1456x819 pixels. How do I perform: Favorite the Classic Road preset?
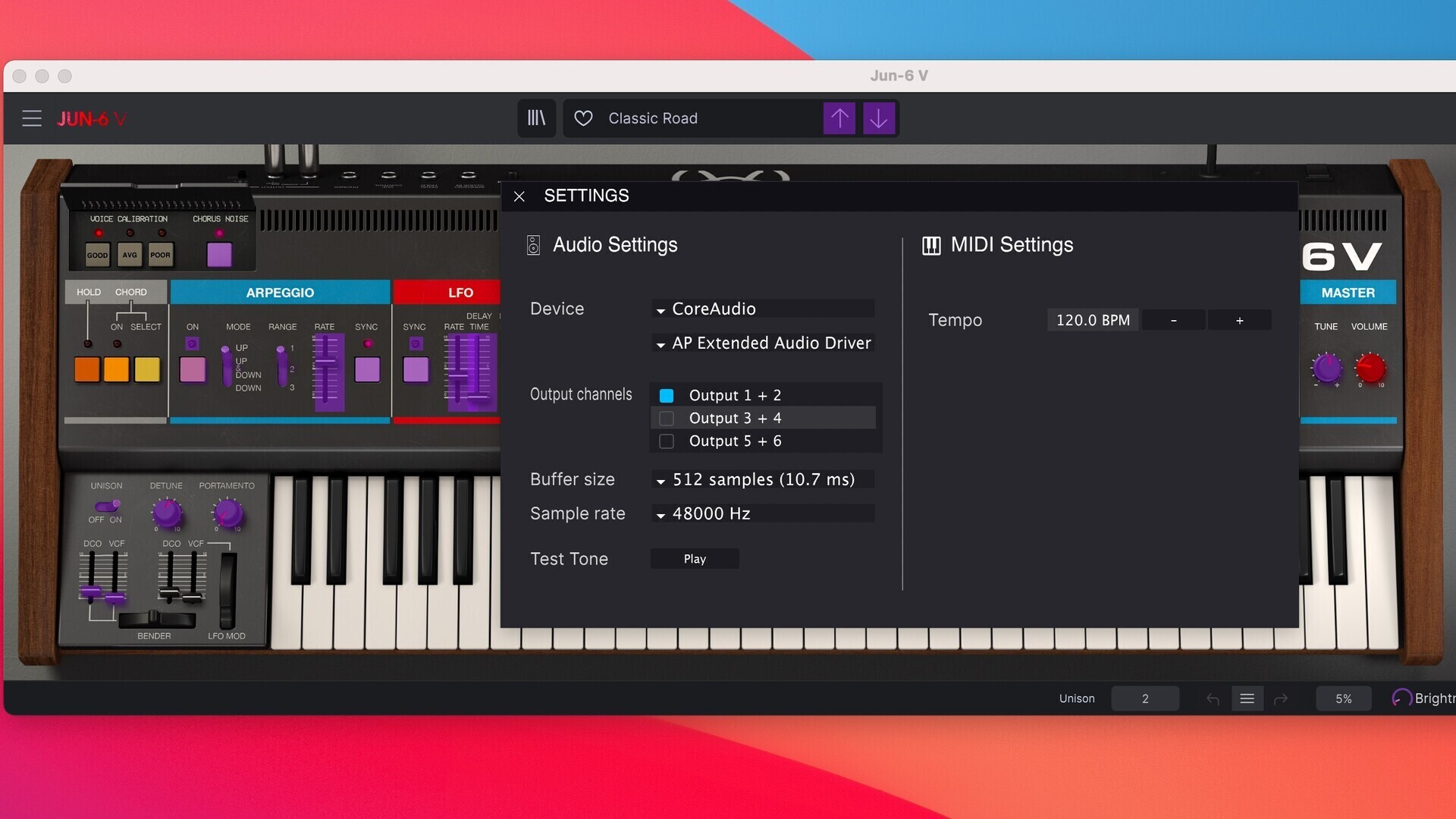tap(583, 118)
